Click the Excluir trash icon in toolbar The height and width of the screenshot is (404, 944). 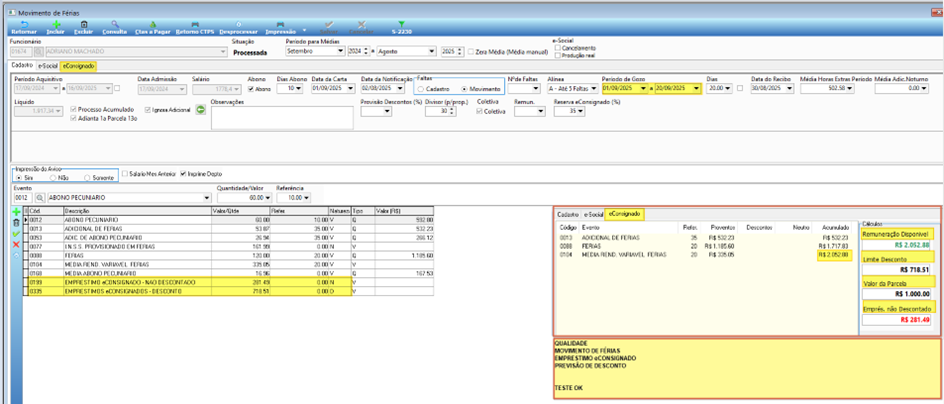(84, 23)
